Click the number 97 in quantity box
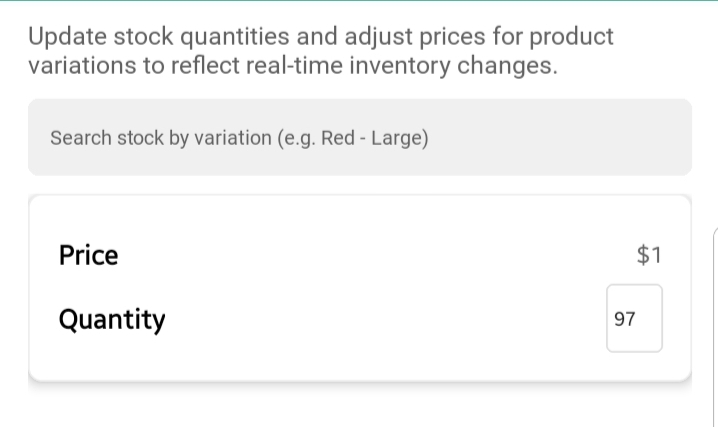718x427 pixels. click(x=625, y=320)
